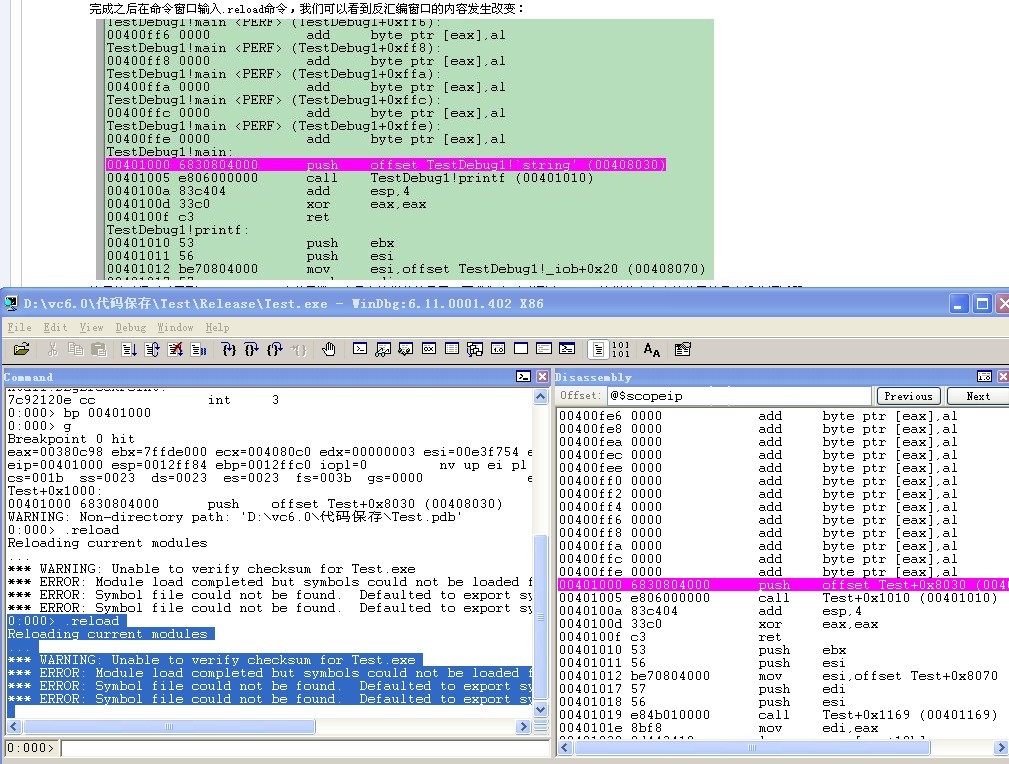Viewport: 1009px width, 764px height.
Task: Click the Stop Debugging icon with red X
Action: pos(175,349)
